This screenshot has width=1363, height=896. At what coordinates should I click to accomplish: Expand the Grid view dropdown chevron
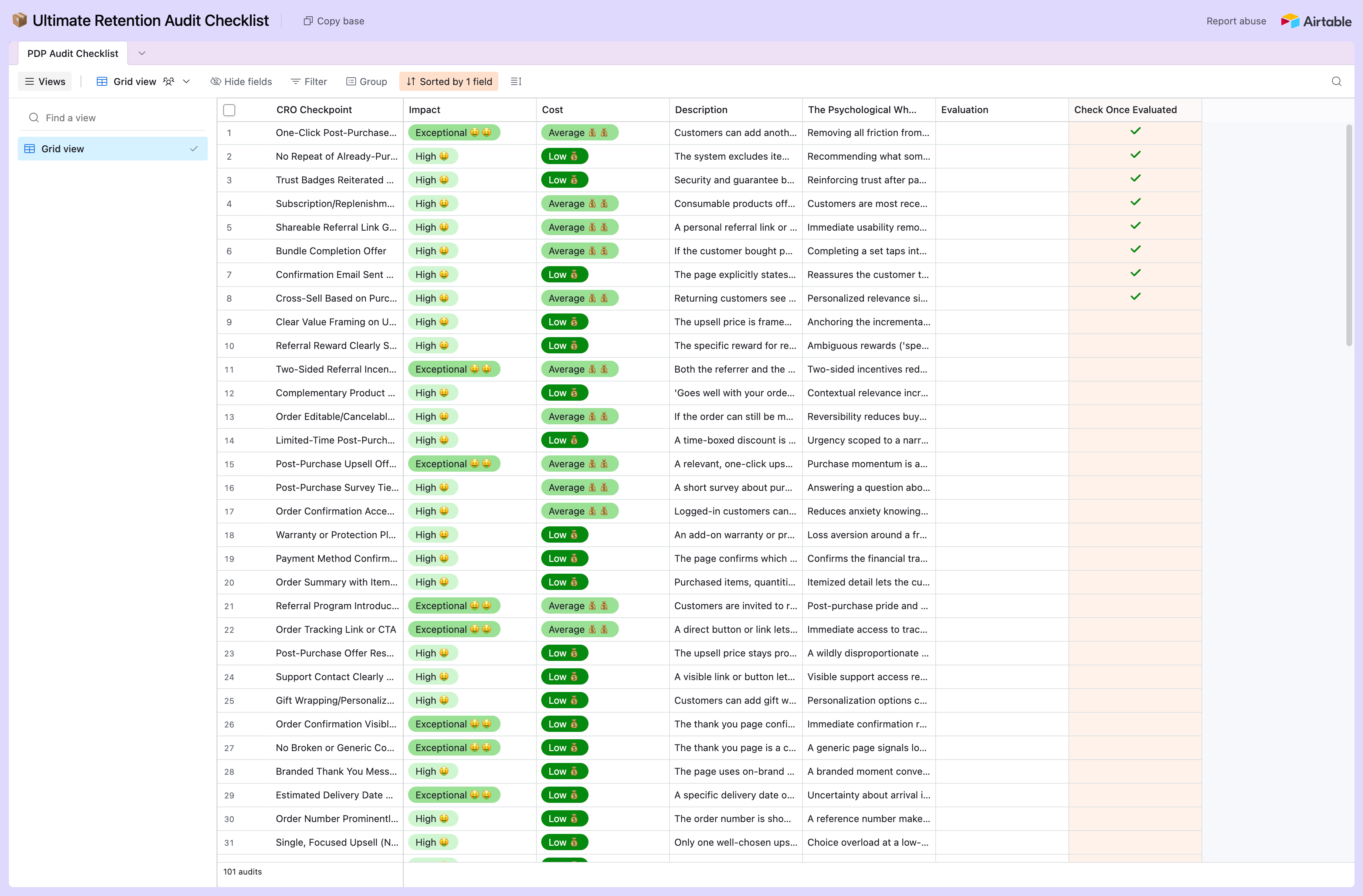pyautogui.click(x=186, y=81)
